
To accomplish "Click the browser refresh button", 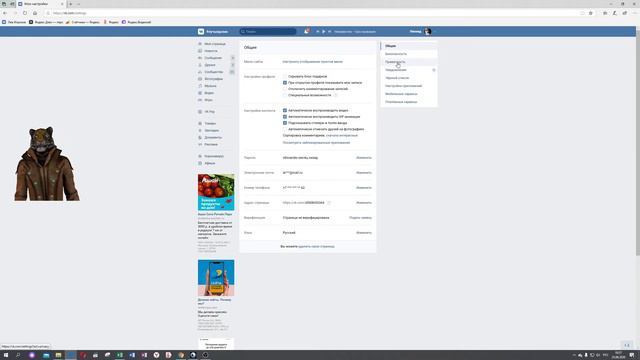I will [x=24, y=13].
